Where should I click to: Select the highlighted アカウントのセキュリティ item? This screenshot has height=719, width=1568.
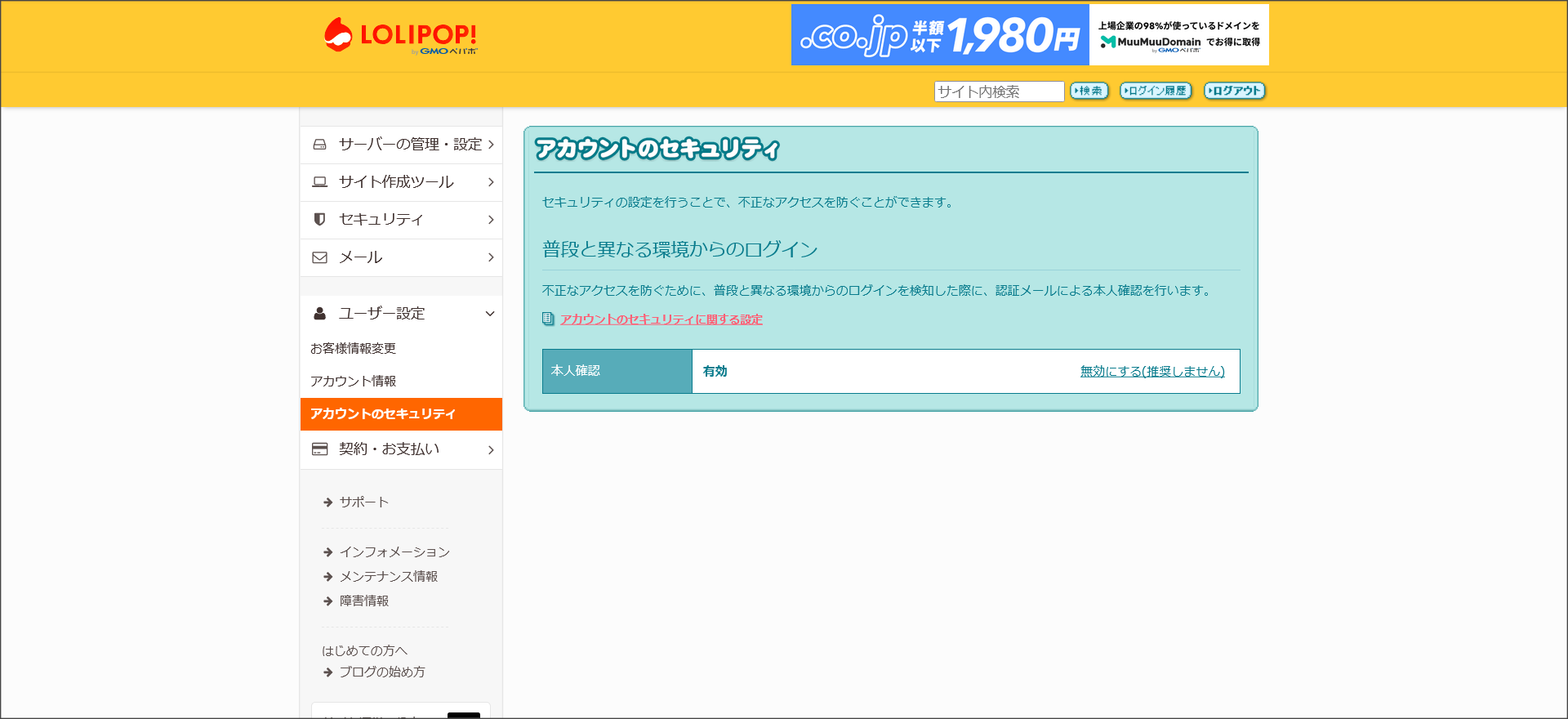coord(401,414)
